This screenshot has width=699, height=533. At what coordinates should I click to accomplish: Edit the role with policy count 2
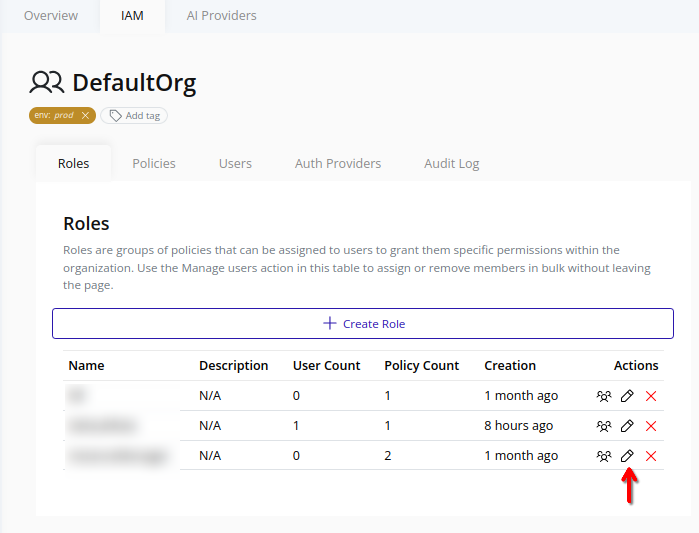pos(627,456)
